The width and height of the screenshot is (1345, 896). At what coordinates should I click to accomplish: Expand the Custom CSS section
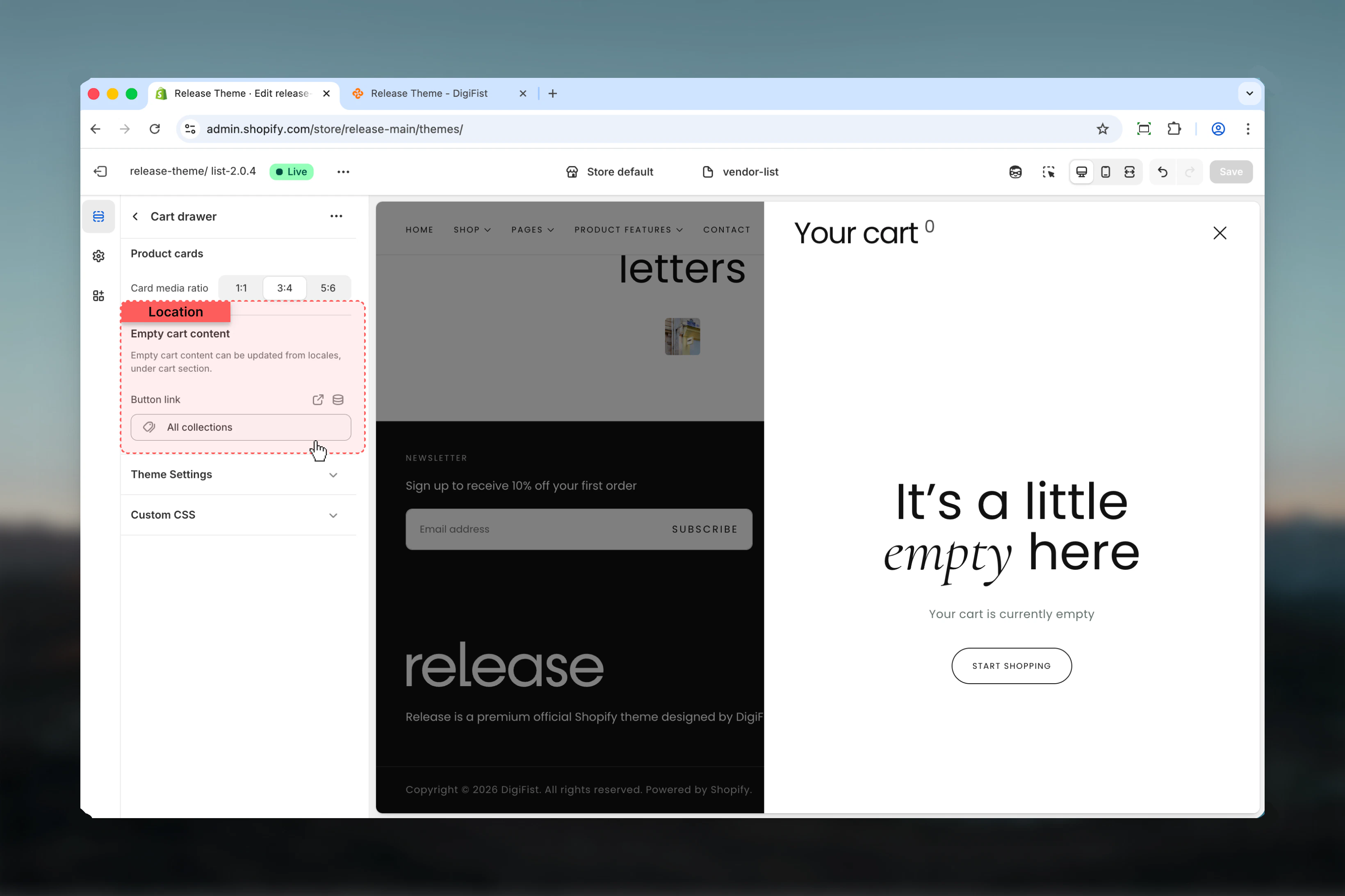[238, 515]
